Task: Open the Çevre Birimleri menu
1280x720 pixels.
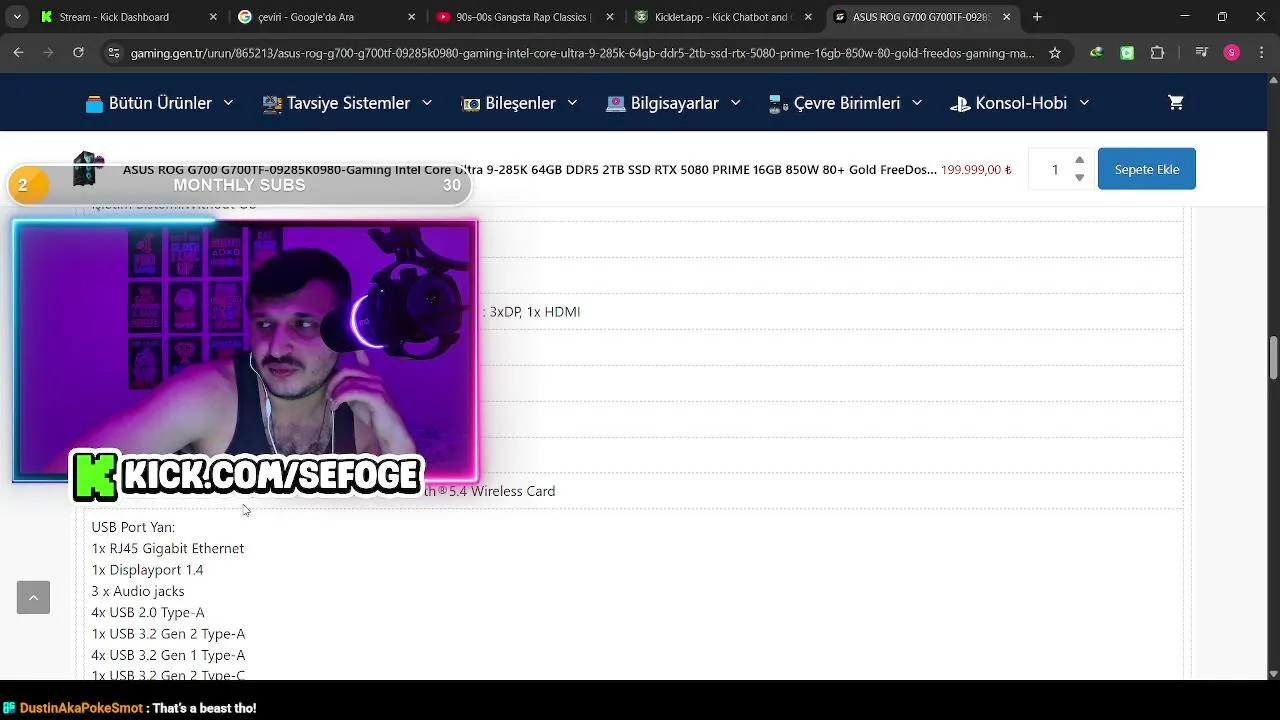Action: (x=846, y=103)
